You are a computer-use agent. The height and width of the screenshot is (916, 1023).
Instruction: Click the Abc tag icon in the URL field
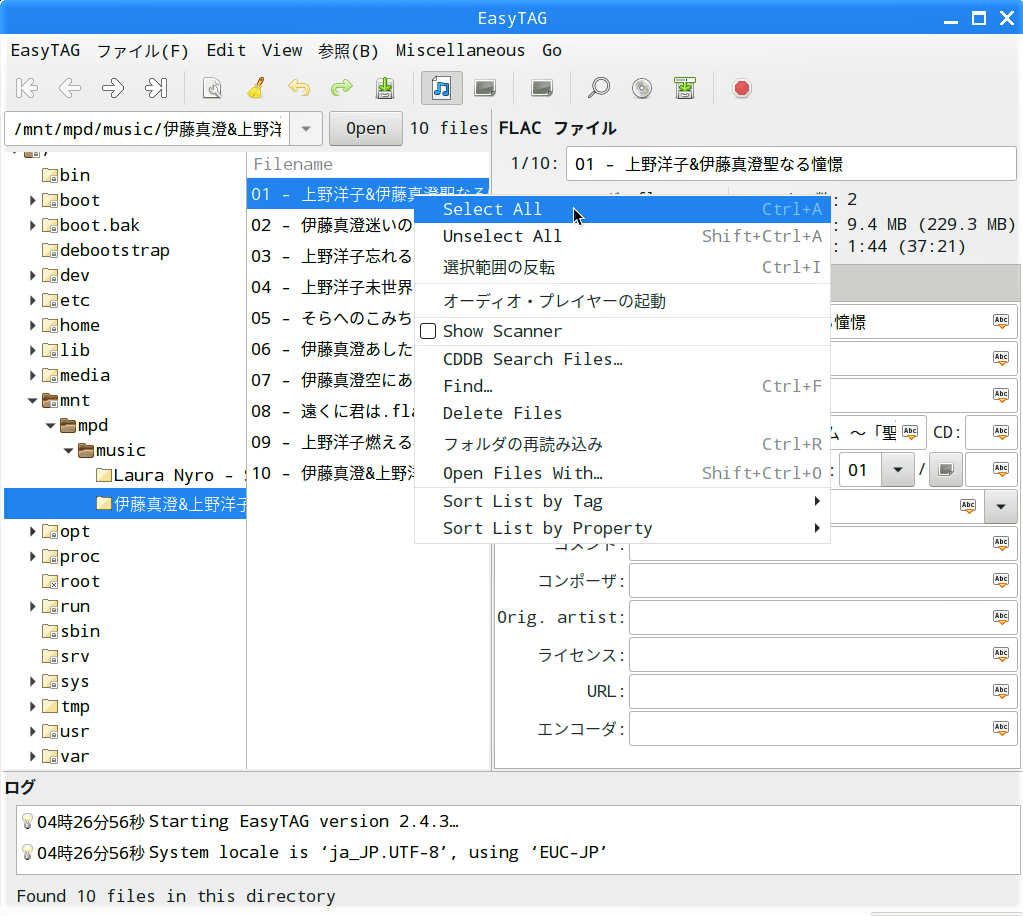[x=1001, y=691]
